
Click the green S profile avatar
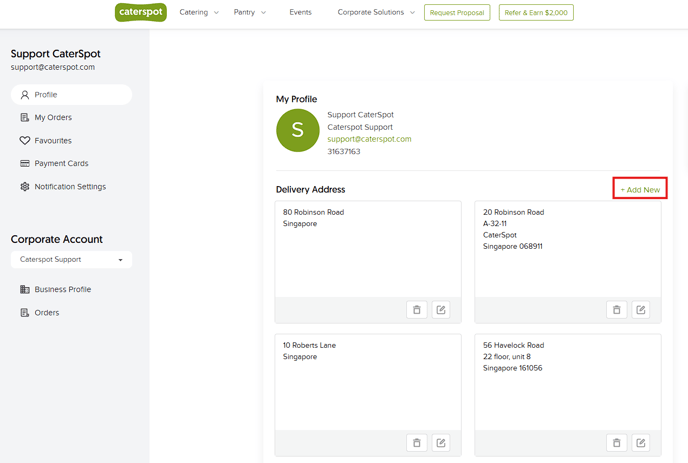297,130
